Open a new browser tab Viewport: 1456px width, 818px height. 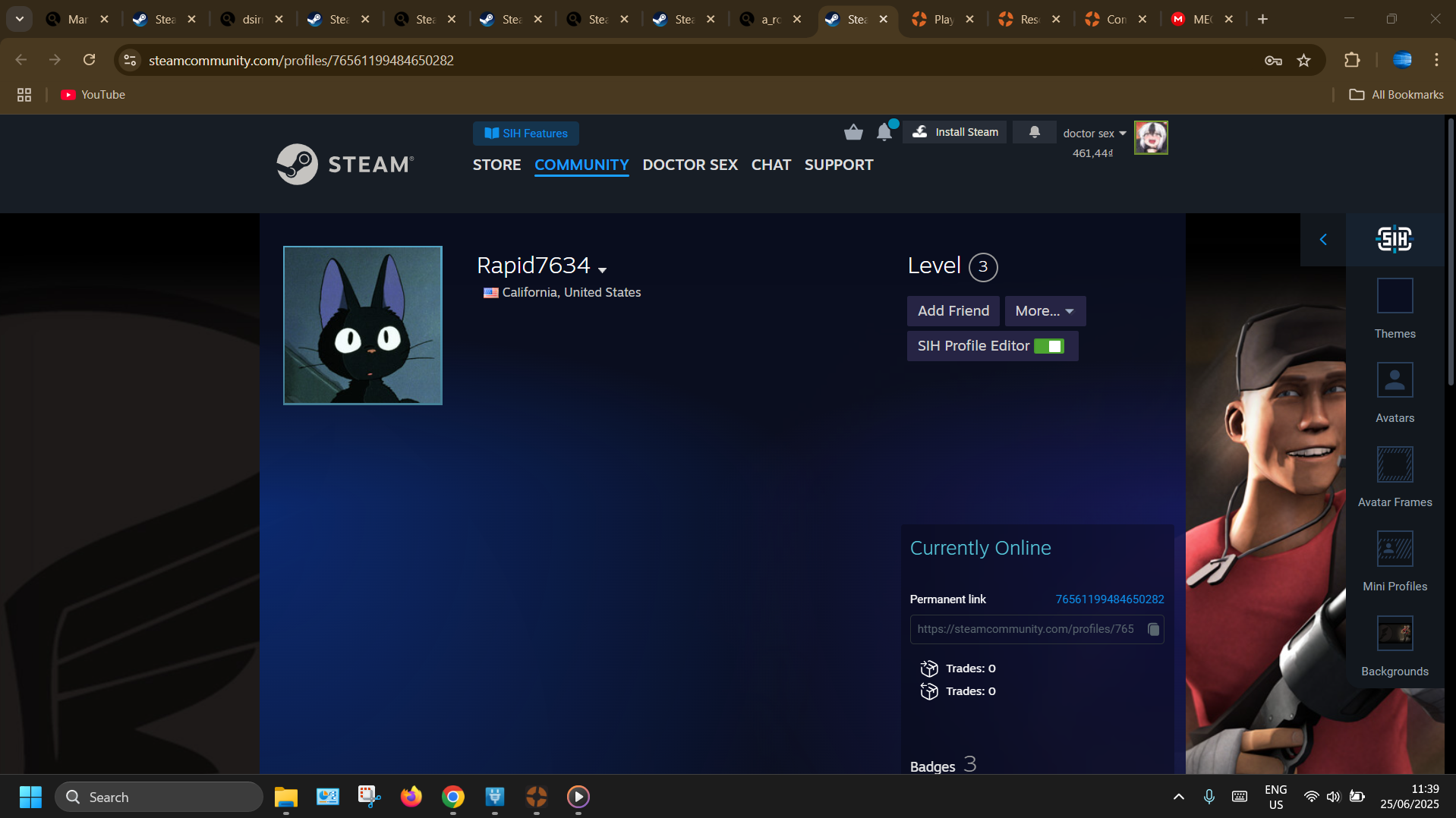(x=1262, y=19)
